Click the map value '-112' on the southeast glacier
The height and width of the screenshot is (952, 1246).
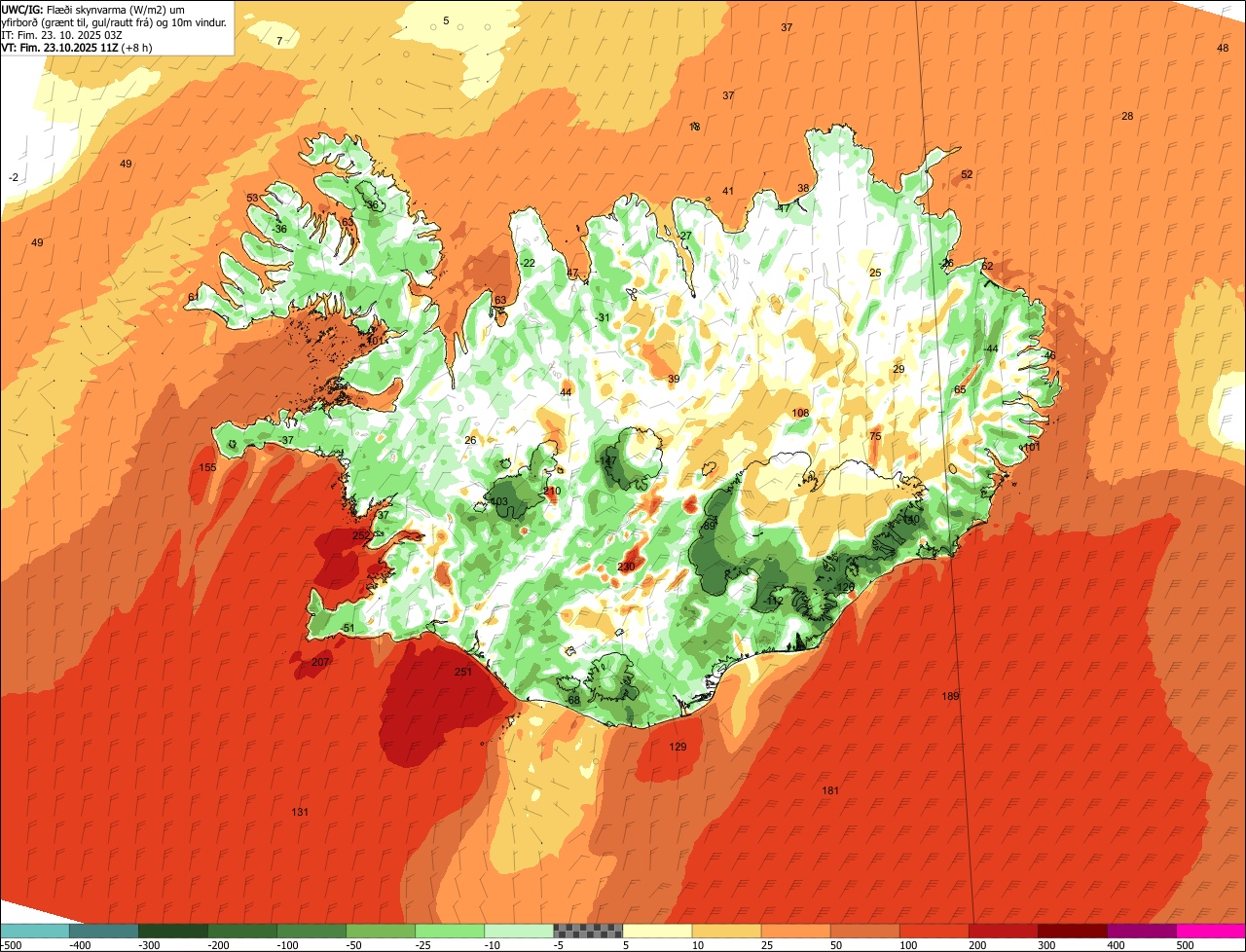pos(773,601)
